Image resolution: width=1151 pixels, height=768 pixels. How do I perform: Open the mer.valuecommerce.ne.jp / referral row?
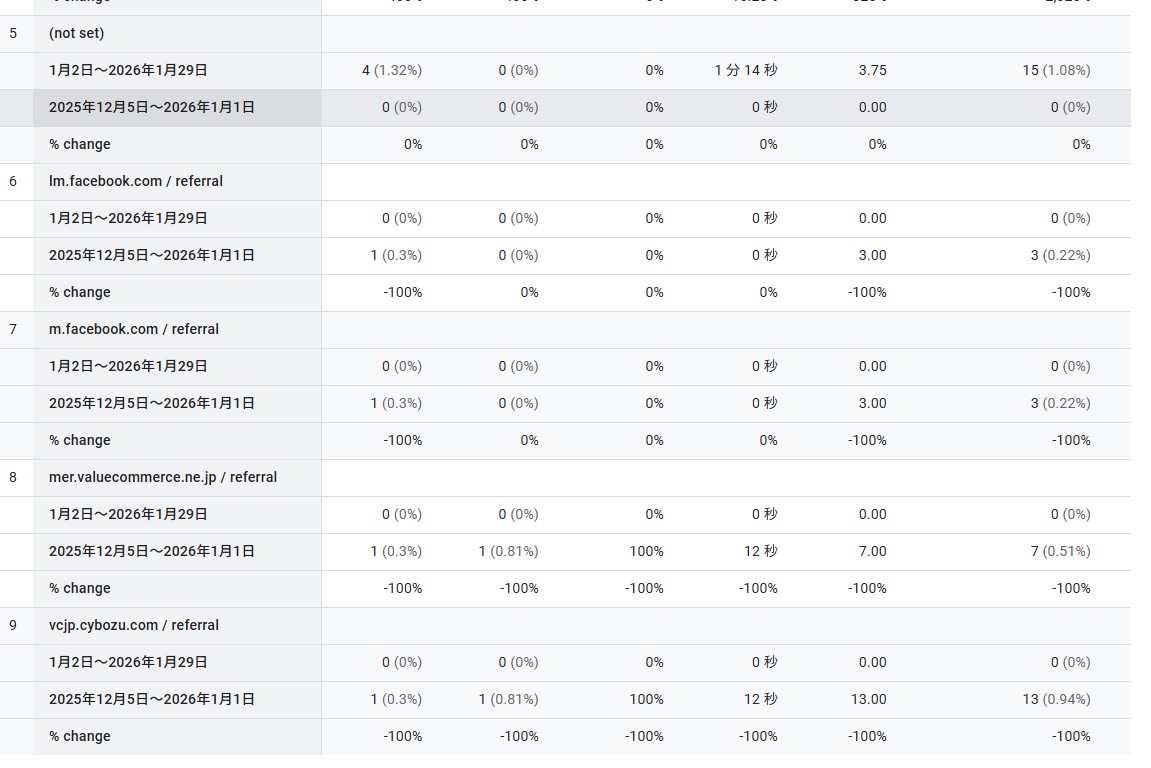[x=163, y=477]
